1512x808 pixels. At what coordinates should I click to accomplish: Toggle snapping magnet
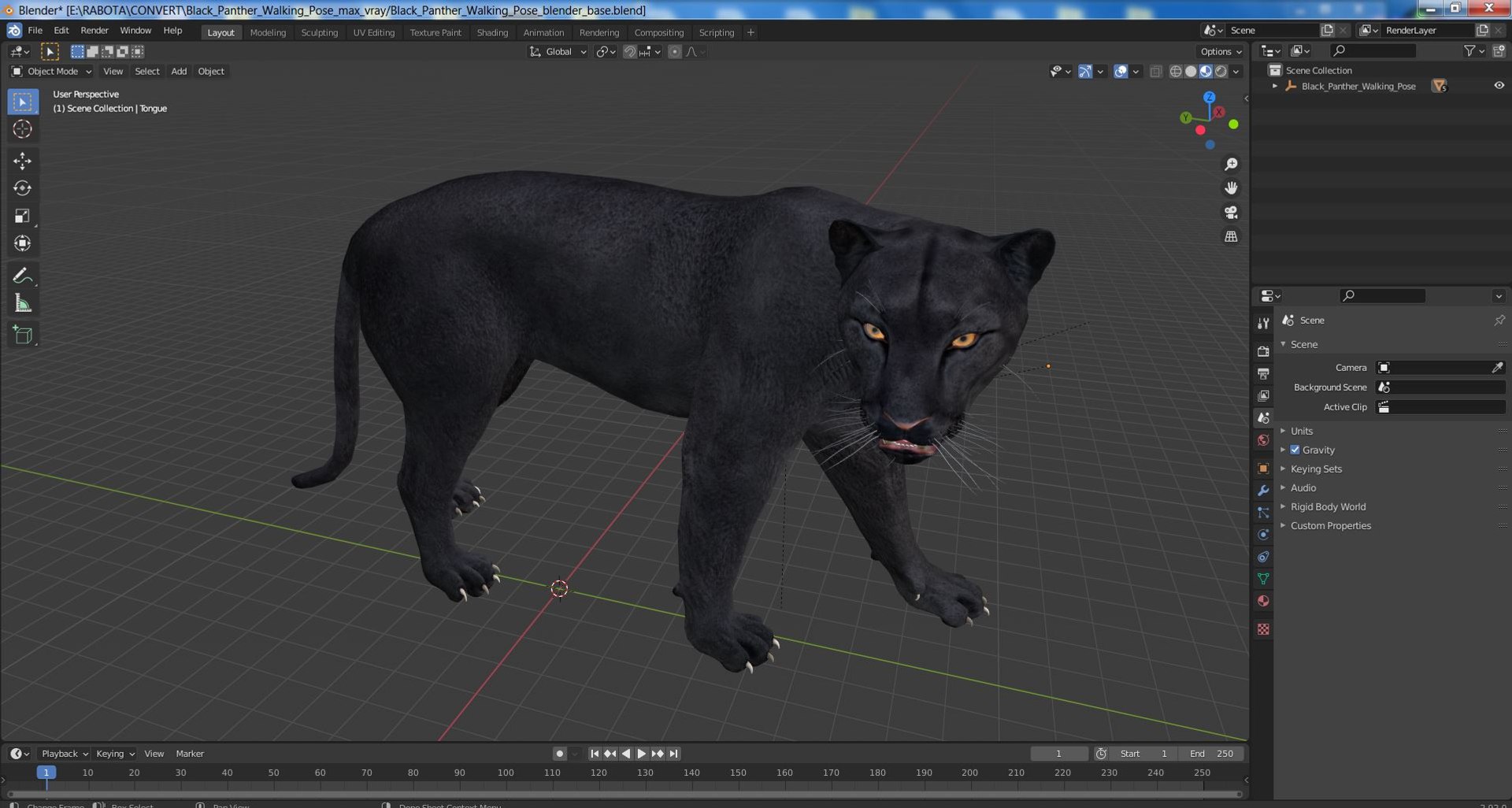(629, 52)
